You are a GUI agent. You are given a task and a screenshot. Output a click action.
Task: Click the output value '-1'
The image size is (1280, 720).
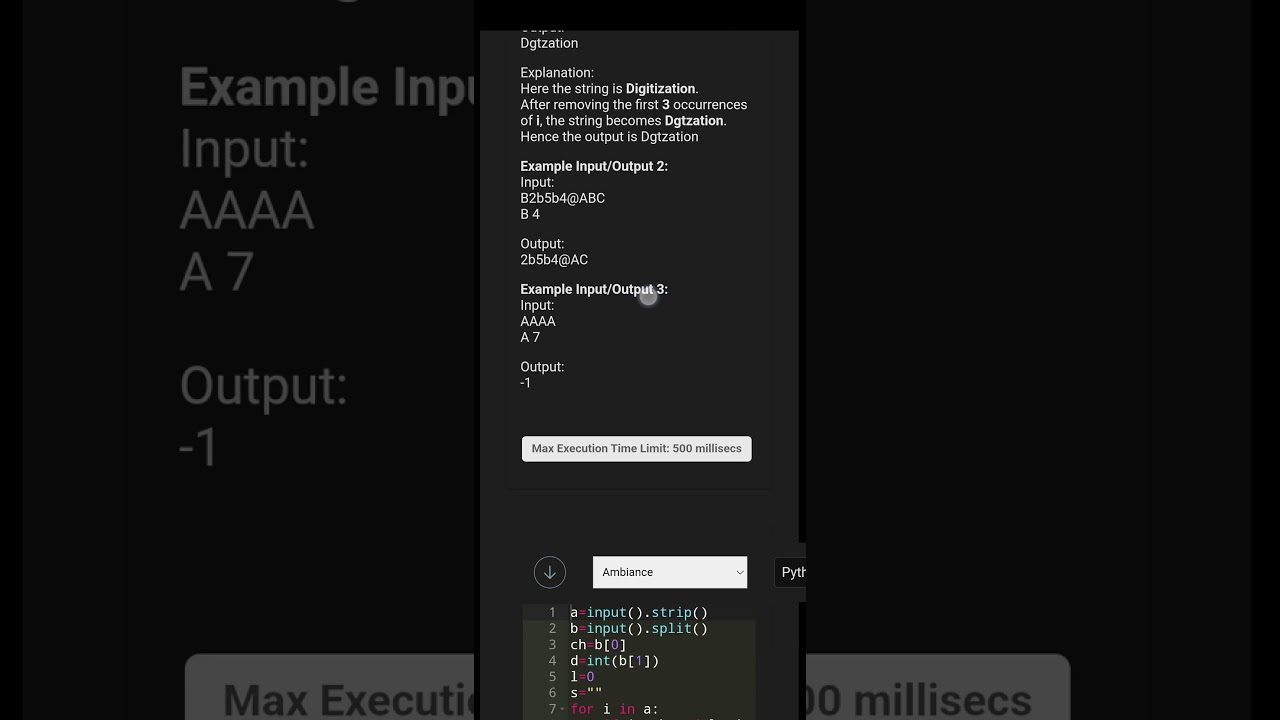coord(526,383)
